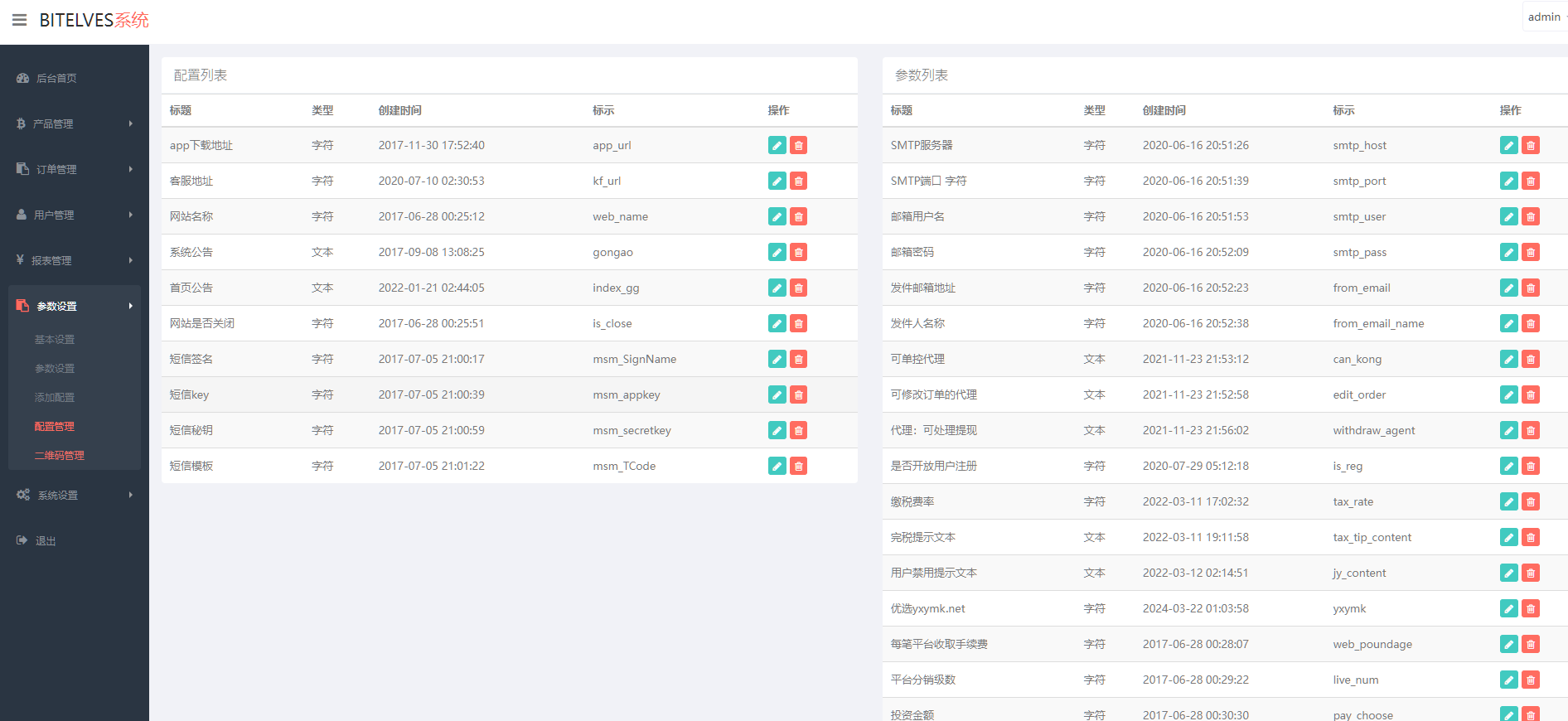Click the BITELVES系统 logo title
The image size is (1568, 721).
tap(94, 20)
